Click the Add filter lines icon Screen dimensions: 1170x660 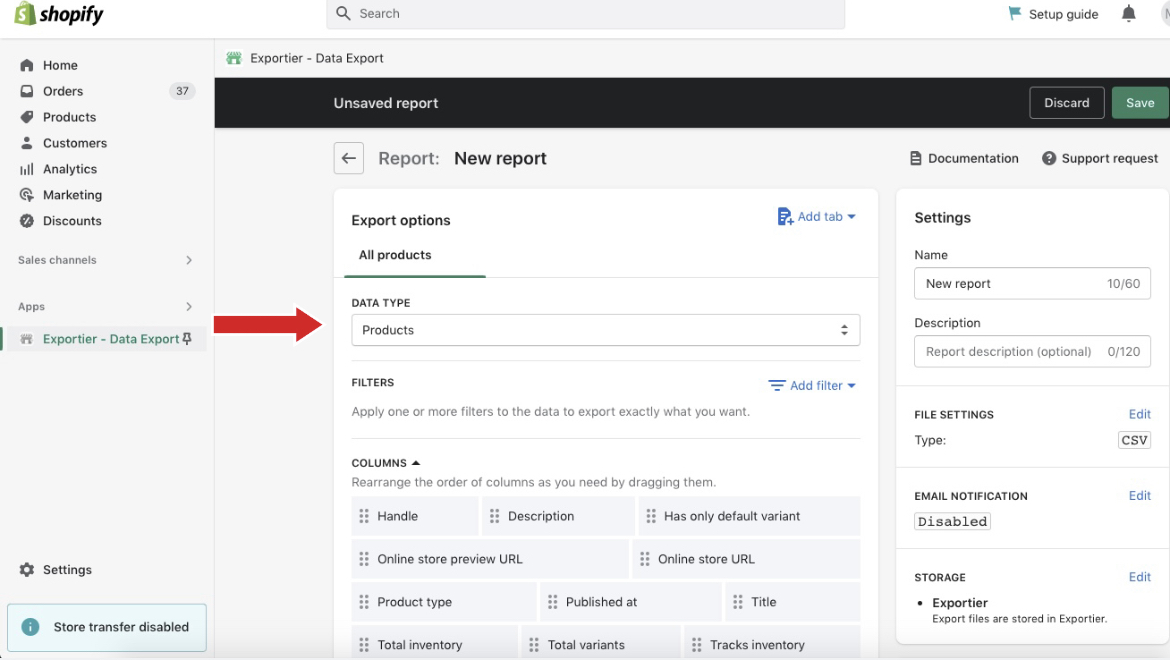777,386
